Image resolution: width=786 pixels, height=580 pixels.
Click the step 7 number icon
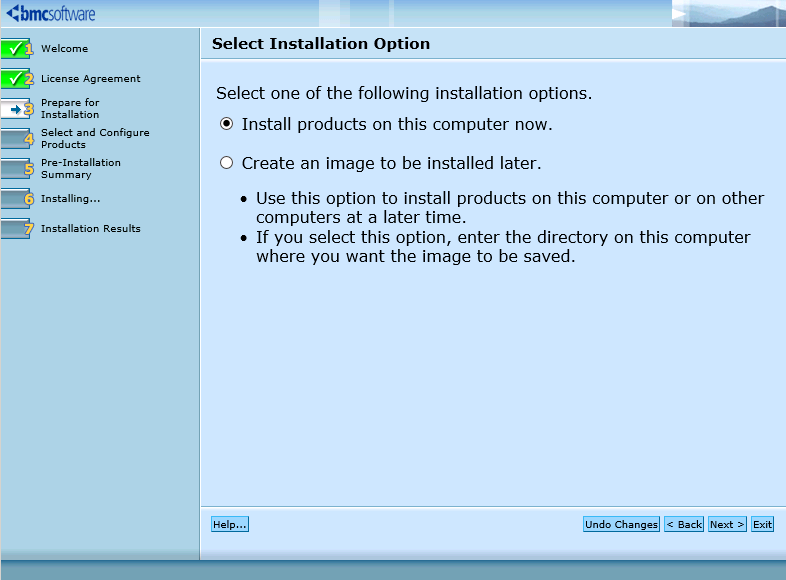click(17, 229)
